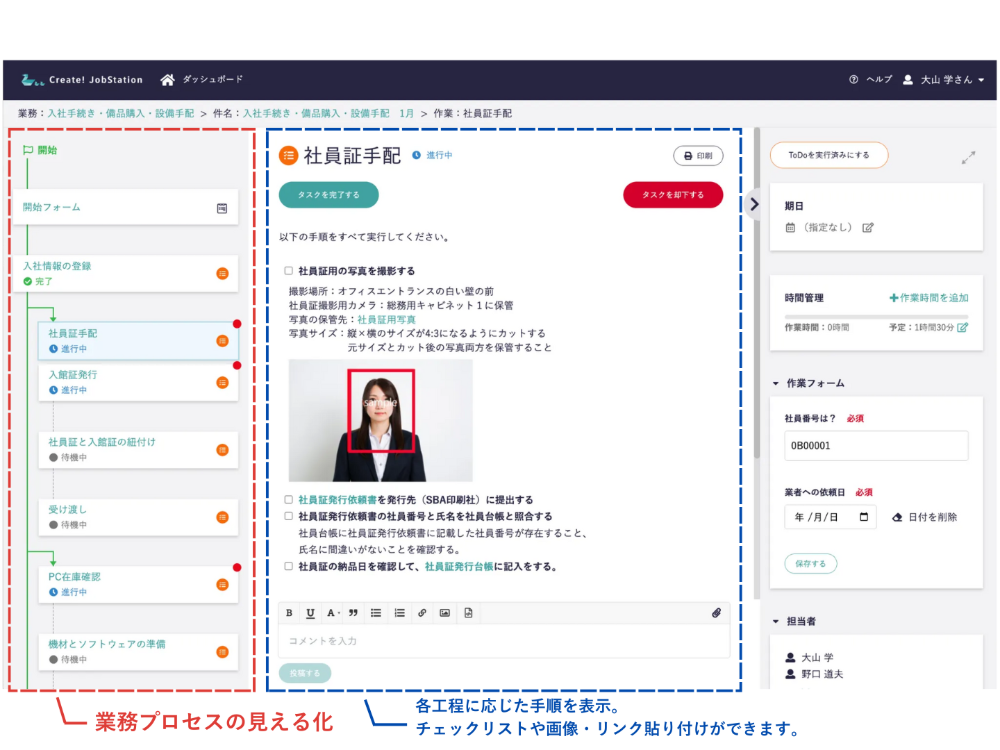Collapse the 担当者 section
The height and width of the screenshot is (750, 1000).
pos(776,621)
